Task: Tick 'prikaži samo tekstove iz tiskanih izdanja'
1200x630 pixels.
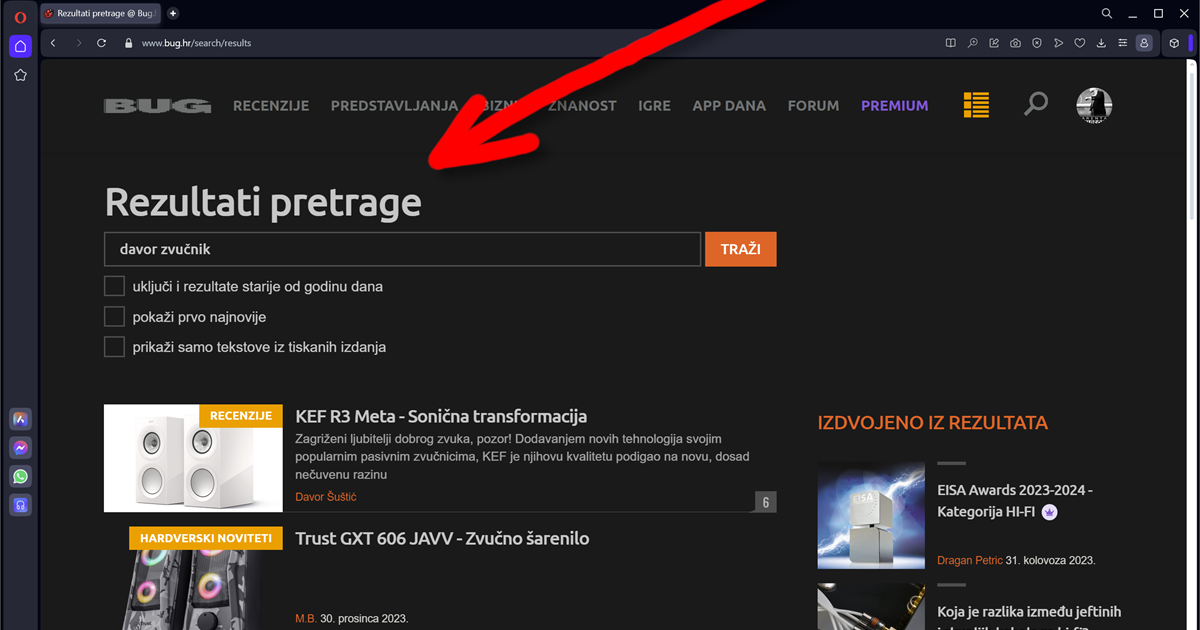Action: coord(114,347)
